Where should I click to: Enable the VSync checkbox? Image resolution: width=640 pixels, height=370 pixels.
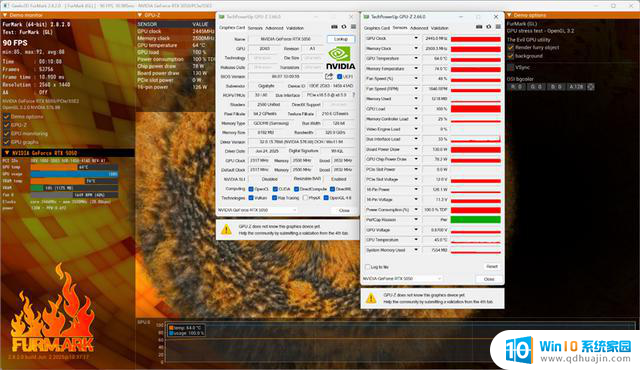pos(511,67)
